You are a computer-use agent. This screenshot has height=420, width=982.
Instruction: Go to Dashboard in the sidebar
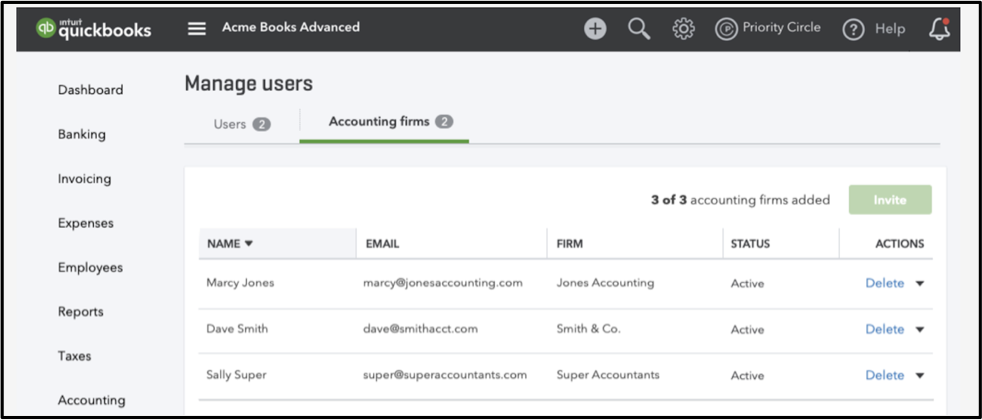[90, 90]
